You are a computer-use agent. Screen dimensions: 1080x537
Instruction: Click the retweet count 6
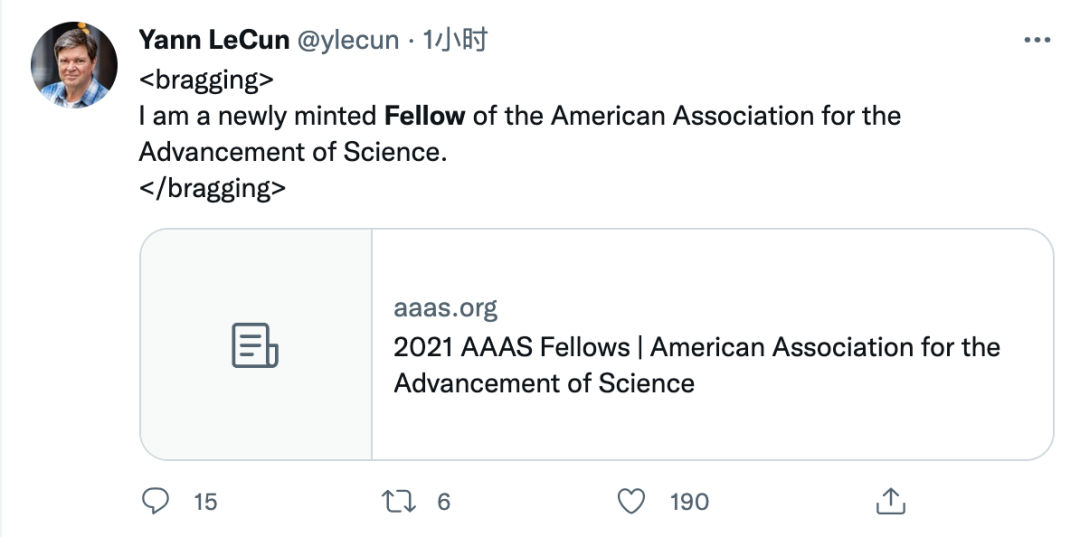(x=444, y=501)
